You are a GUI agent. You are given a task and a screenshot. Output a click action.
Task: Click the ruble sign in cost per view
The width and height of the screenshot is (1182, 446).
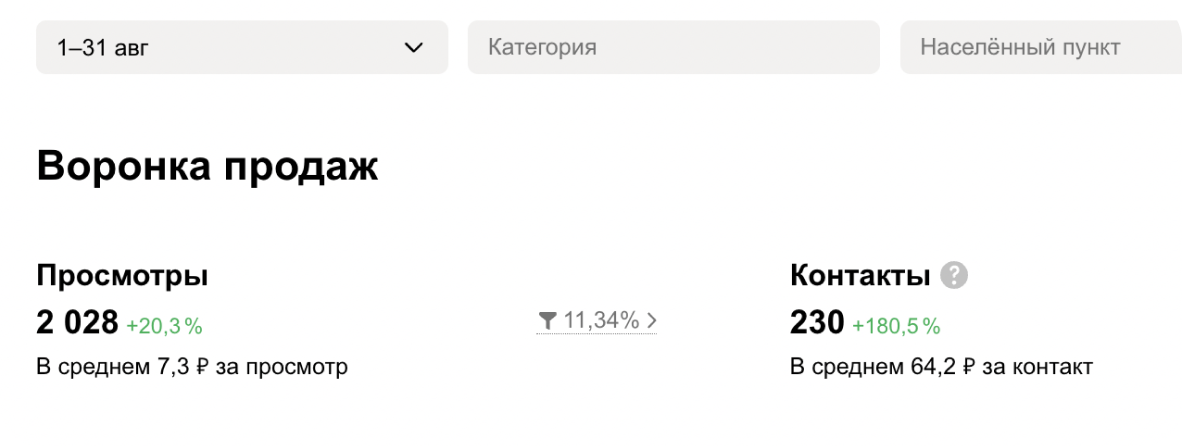pos(201,367)
